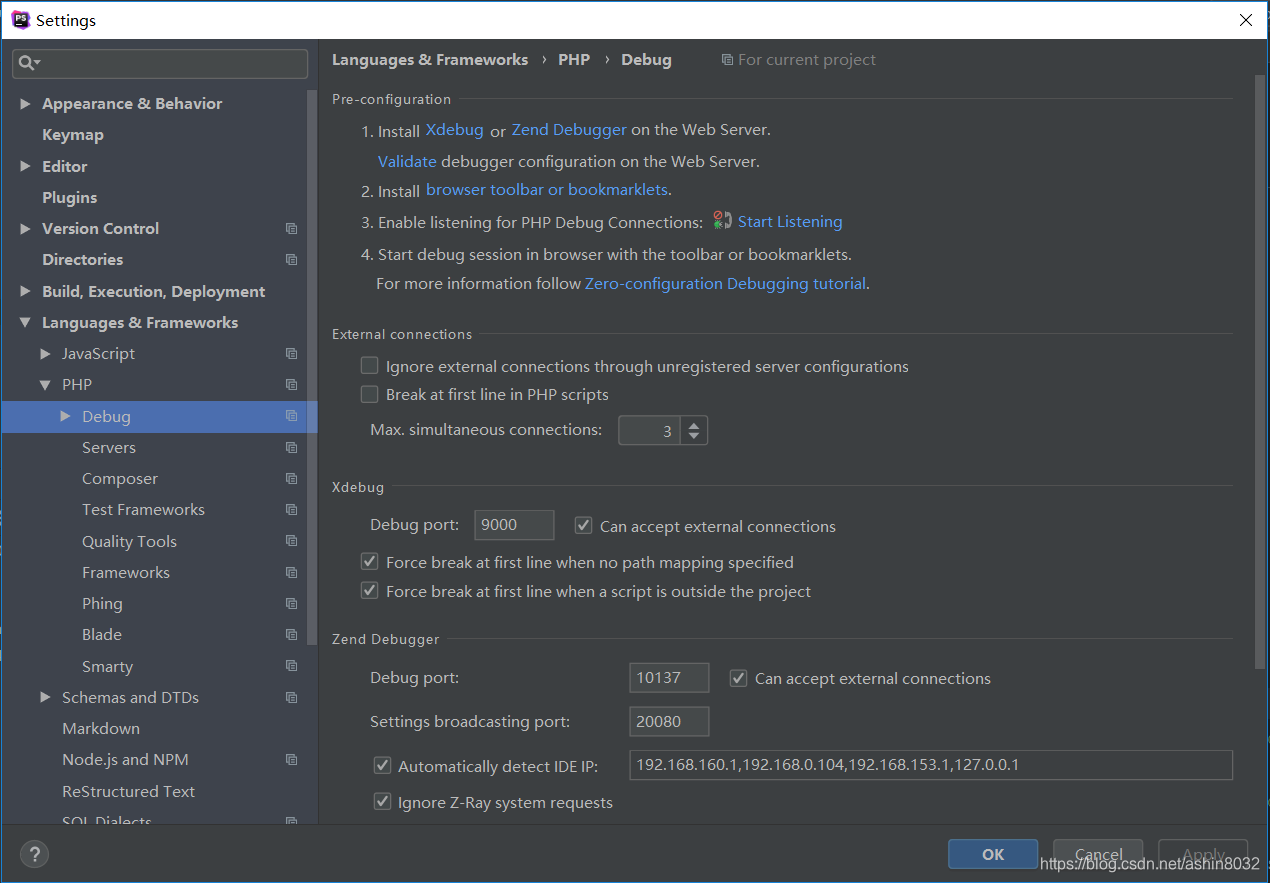Viewport: 1270px width, 883px height.
Task: Open browser toolbar or bookmarklets link
Action: click(x=547, y=190)
